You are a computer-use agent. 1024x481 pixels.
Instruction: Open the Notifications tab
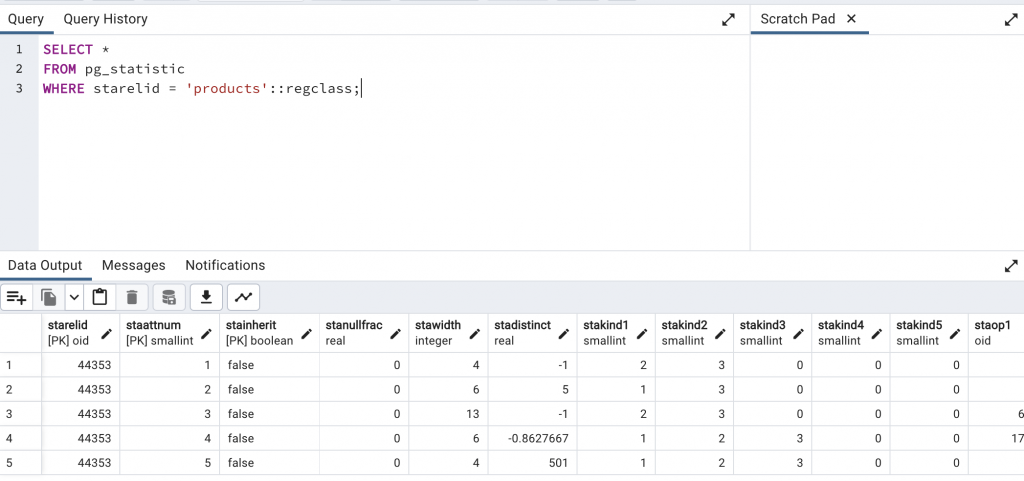tap(225, 265)
